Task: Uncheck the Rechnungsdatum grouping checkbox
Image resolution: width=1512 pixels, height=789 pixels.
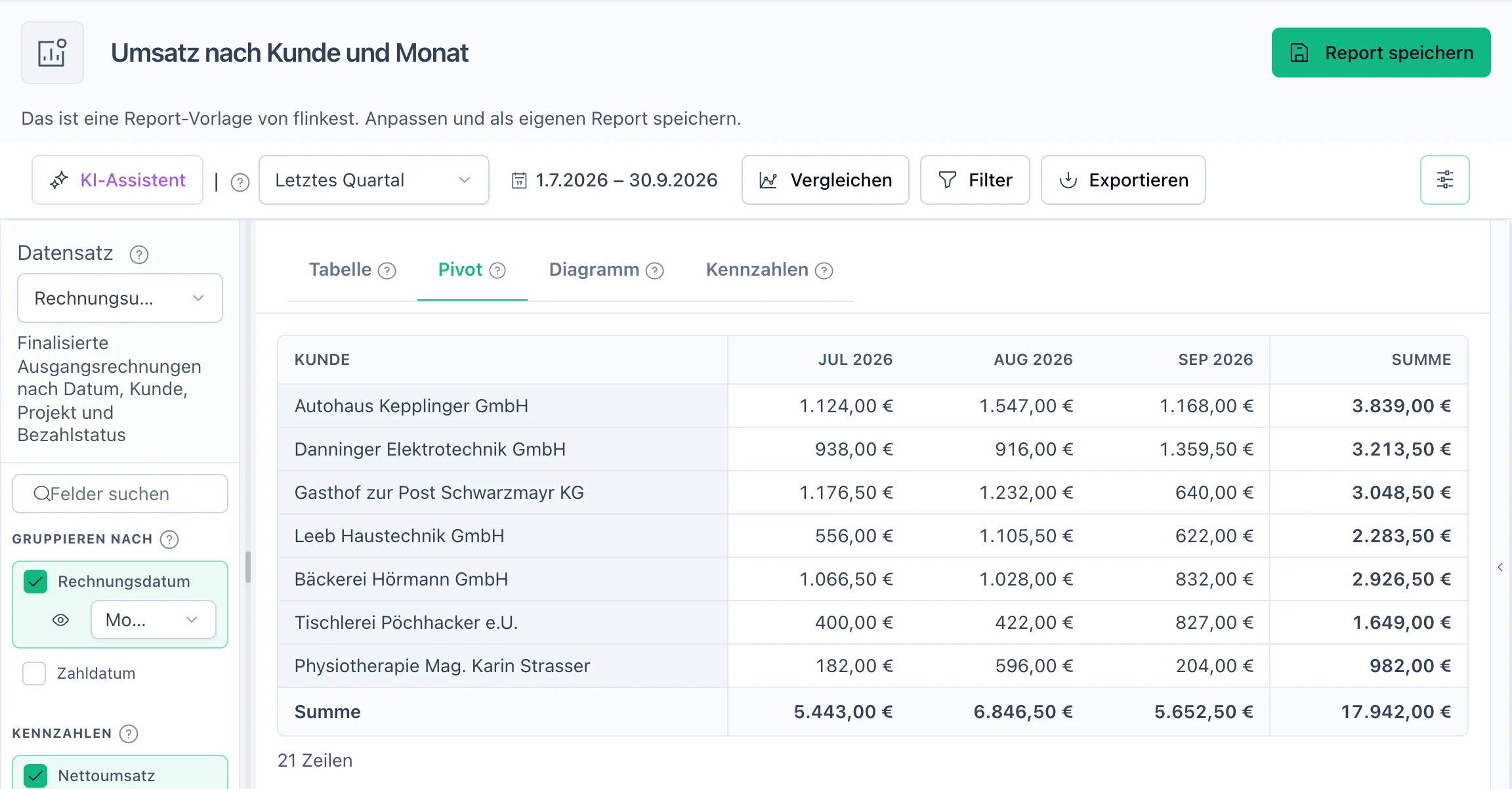Action: [x=35, y=582]
